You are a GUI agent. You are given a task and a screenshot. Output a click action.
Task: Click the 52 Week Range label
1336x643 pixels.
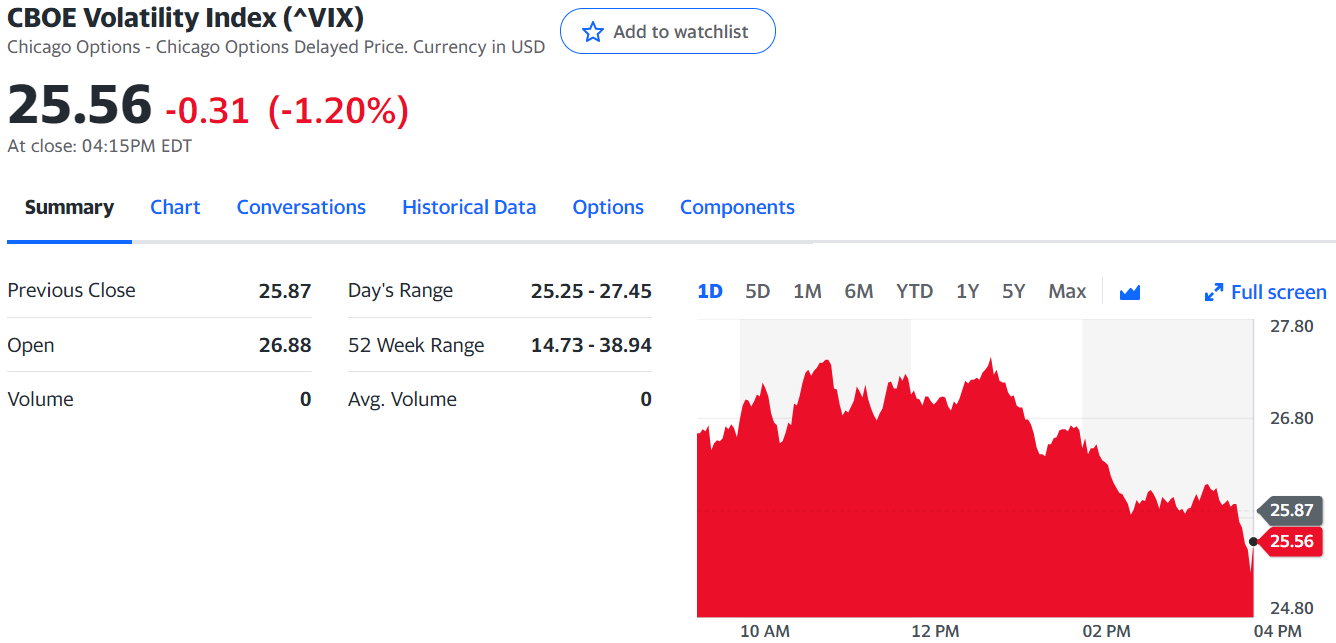416,345
